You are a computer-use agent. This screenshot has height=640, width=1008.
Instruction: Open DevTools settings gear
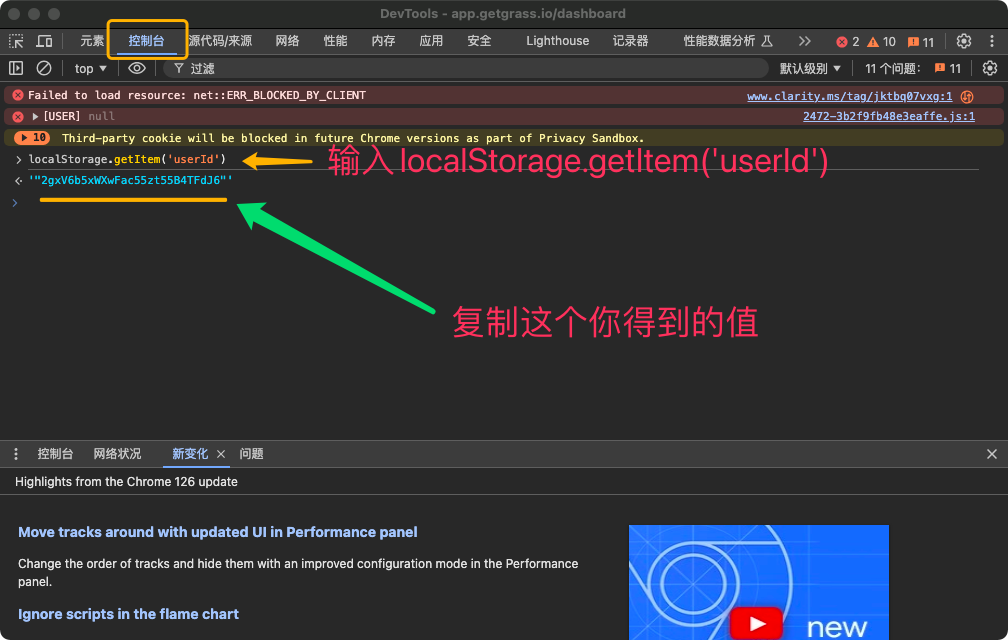[x=963, y=41]
